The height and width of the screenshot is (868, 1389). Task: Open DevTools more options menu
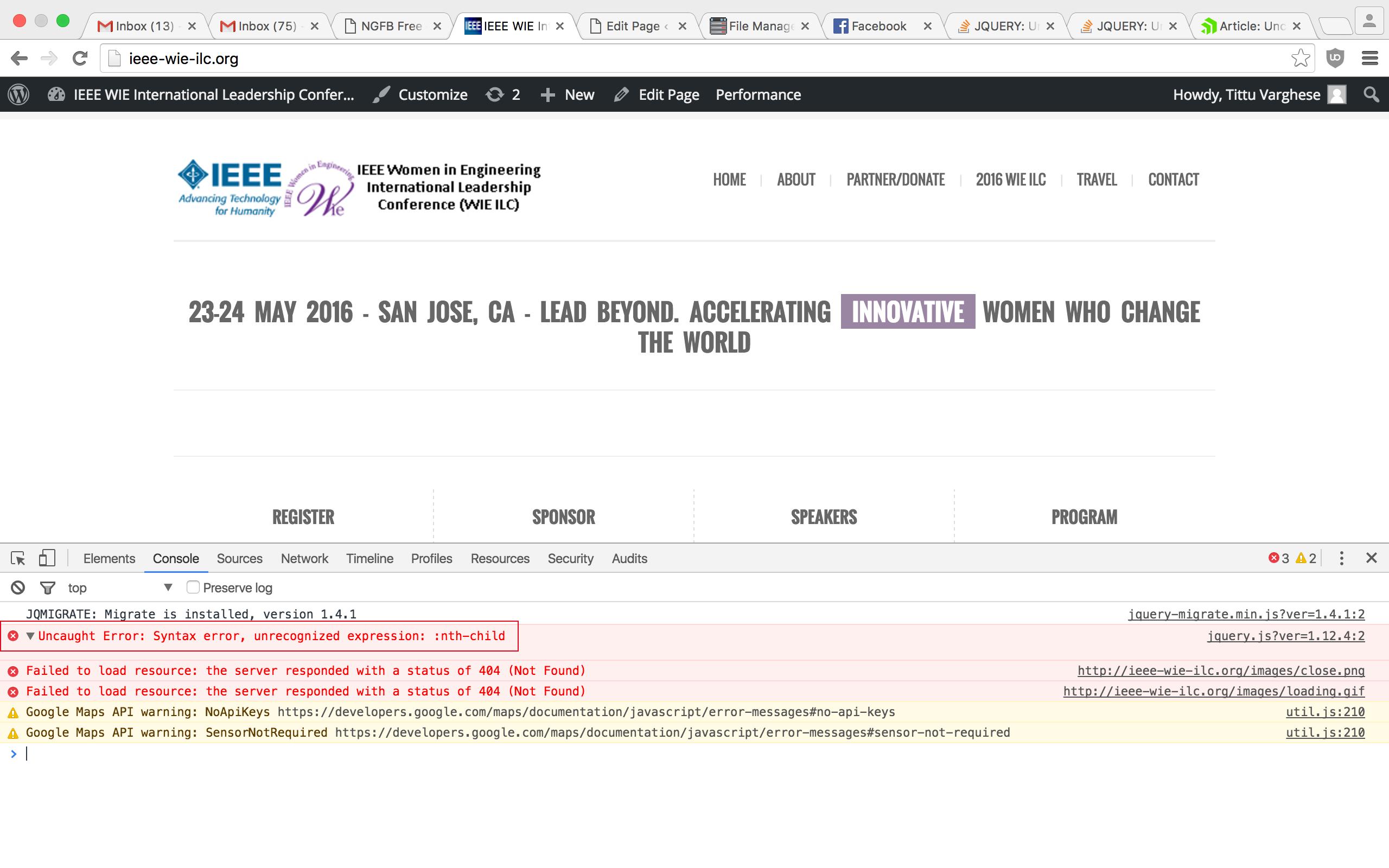(x=1341, y=558)
